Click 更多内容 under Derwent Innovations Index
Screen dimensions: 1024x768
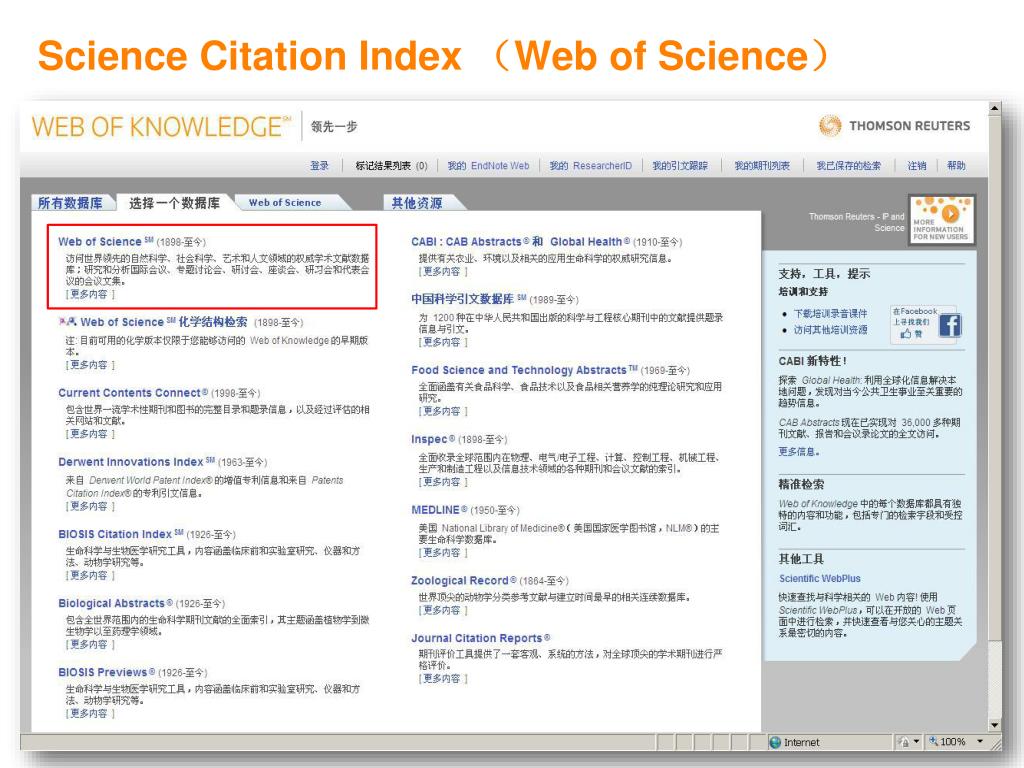pyautogui.click(x=89, y=506)
